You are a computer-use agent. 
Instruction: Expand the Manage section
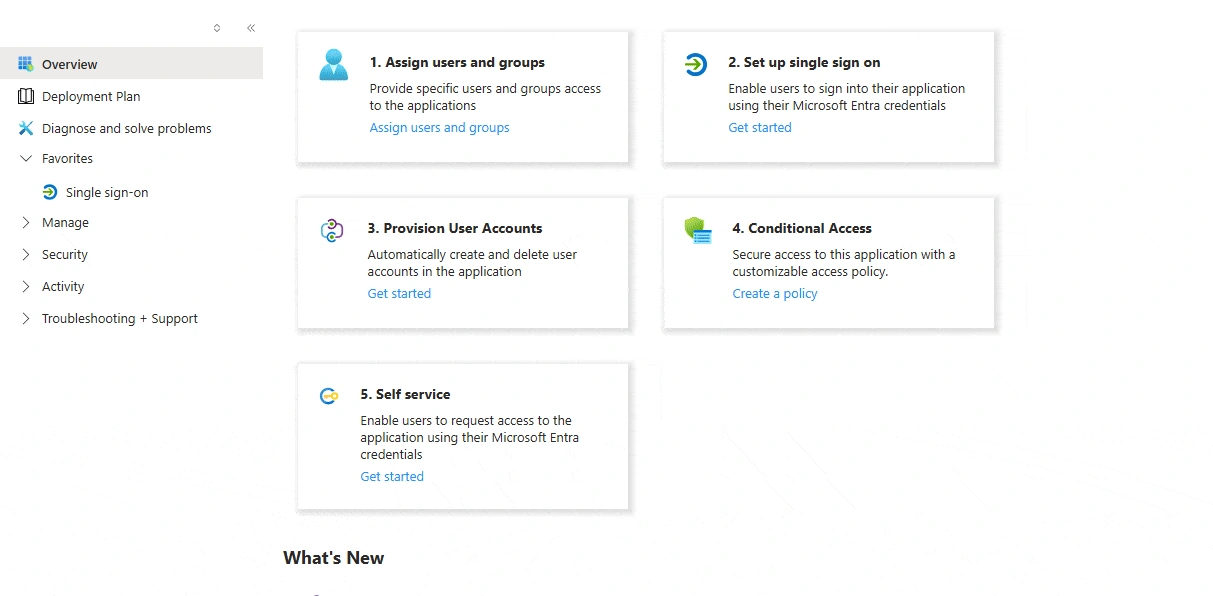24,222
